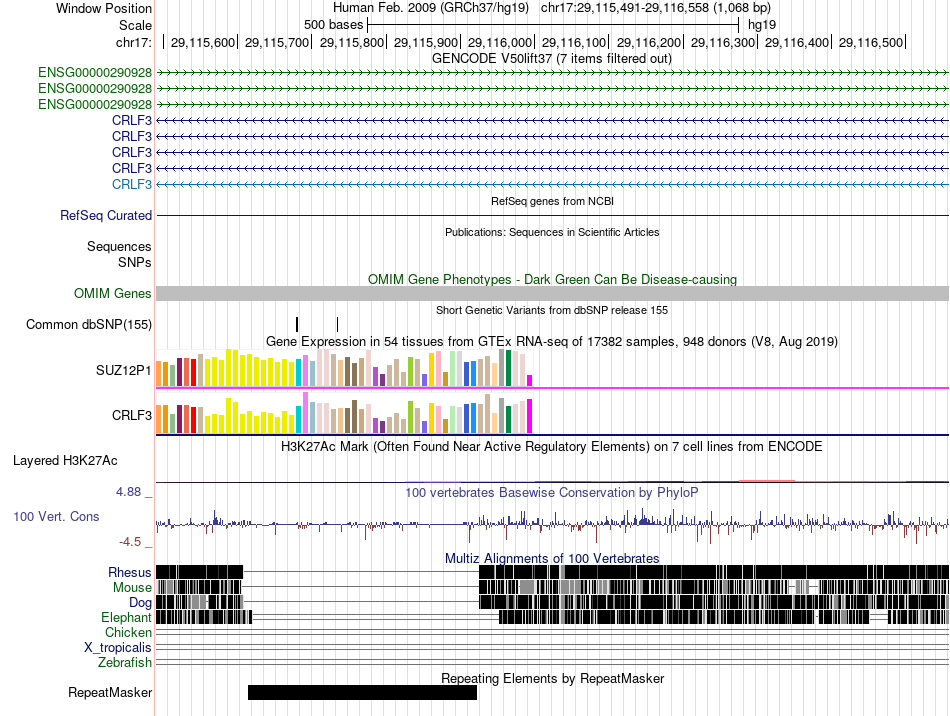Click the Layered H3K27Ac label

tap(65, 461)
